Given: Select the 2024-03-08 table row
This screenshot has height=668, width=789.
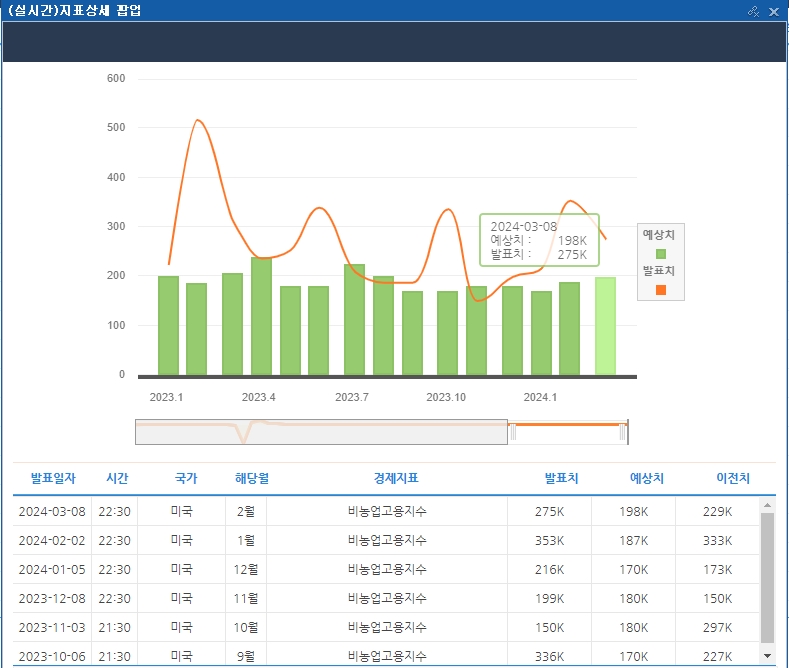Looking at the screenshot, I should 386,512.
